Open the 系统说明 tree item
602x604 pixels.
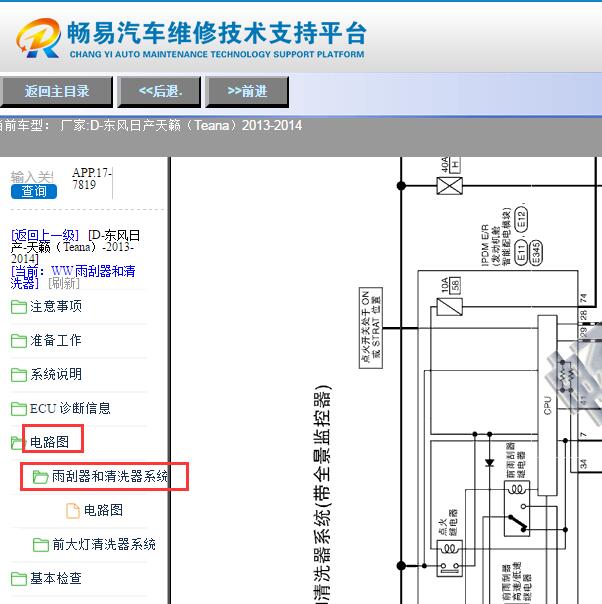click(56, 374)
